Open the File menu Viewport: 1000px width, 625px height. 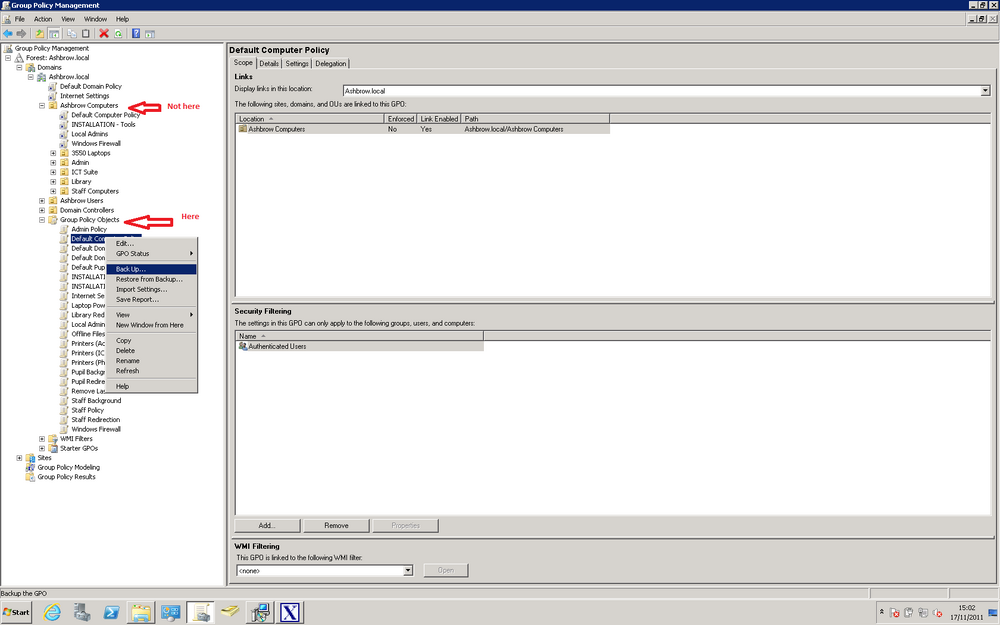click(x=20, y=19)
